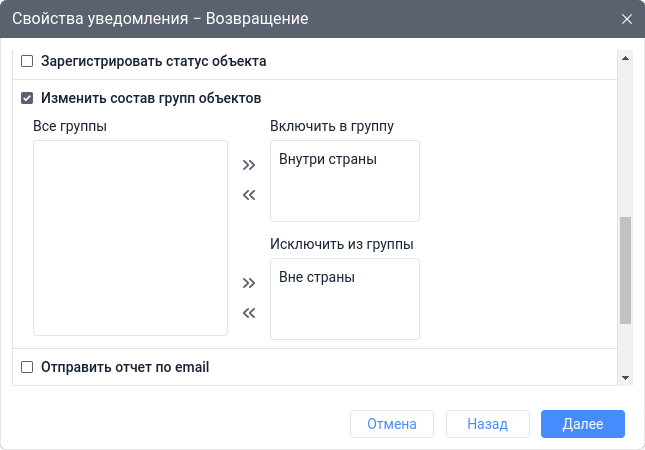Go back with Назад button
Viewport: 645px width, 450px height.
pyautogui.click(x=487, y=424)
